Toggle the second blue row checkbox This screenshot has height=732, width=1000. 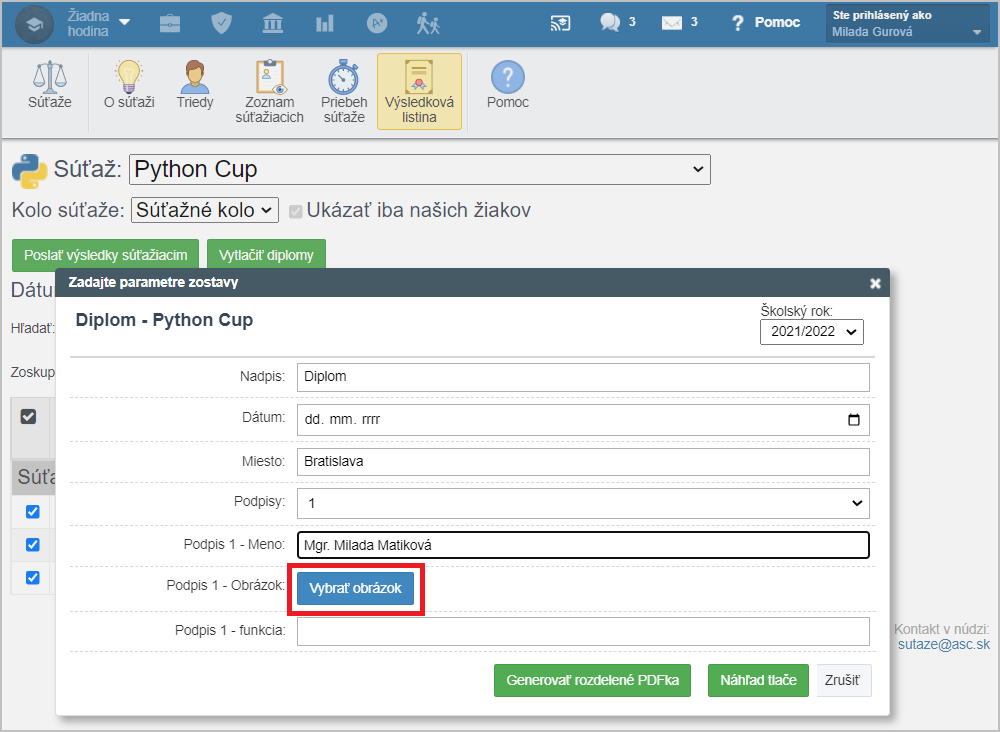[33, 545]
